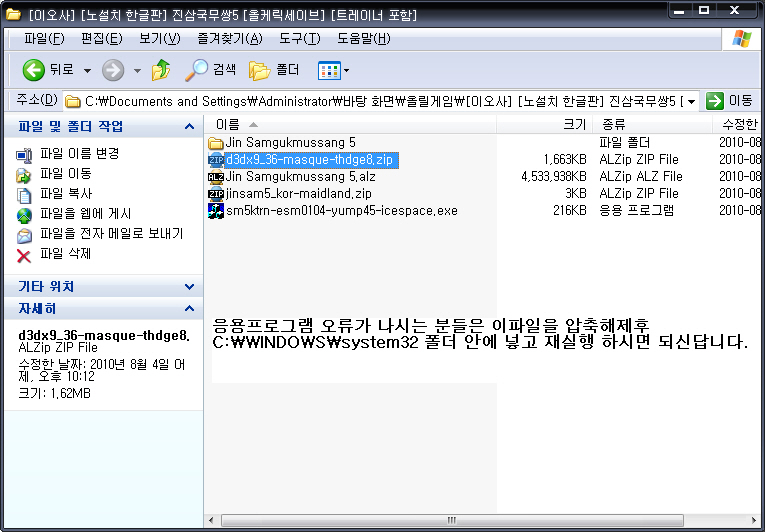Screen dimensions: 765x532
Task: Select the d3dx9_36-masque-thdge8.zip file icon
Action: click(215, 160)
